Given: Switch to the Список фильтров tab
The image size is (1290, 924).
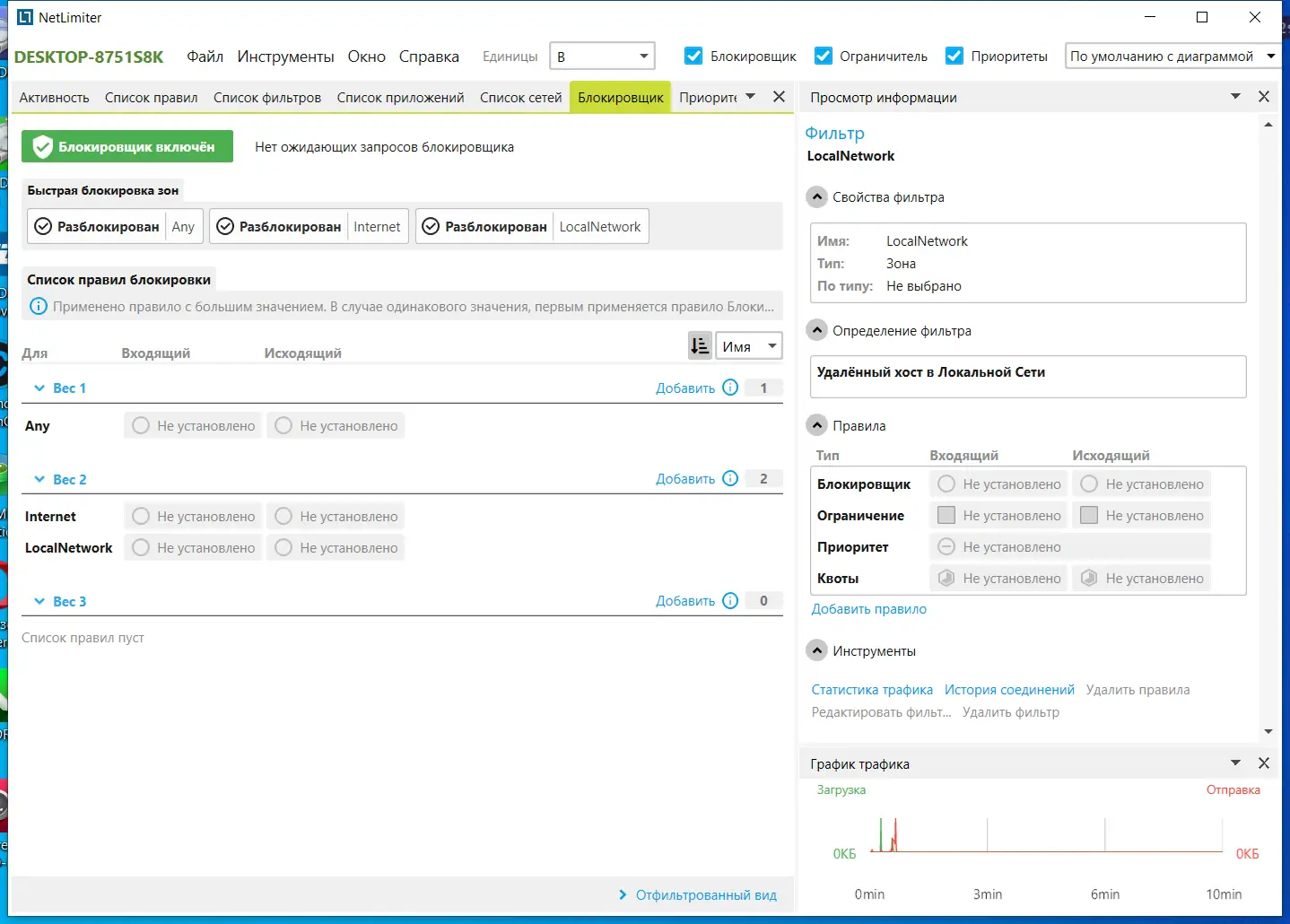Looking at the screenshot, I should pyautogui.click(x=267, y=97).
